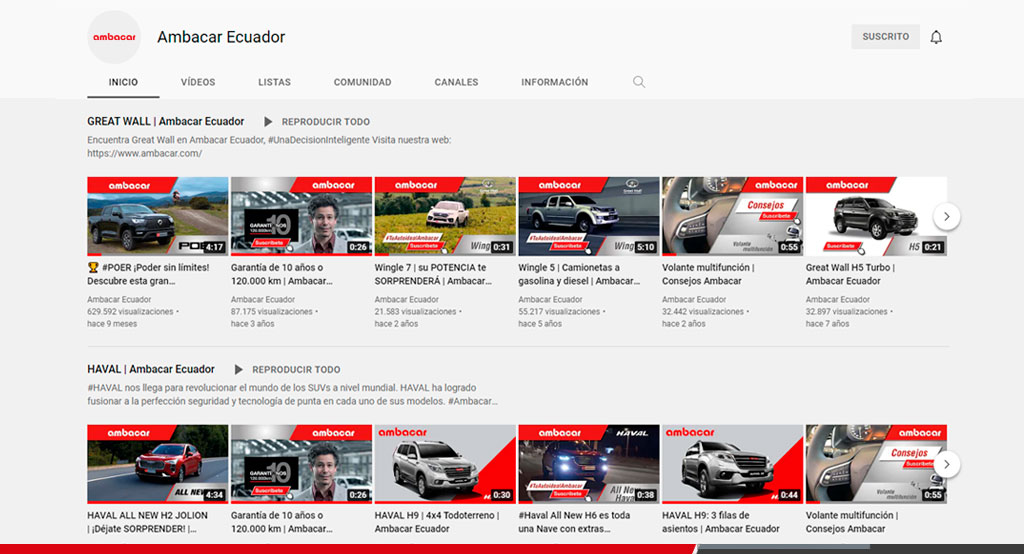Open Volante multifunción thumbnail in HAVAL row
Screen dimensions: 1024x554
tap(876, 464)
